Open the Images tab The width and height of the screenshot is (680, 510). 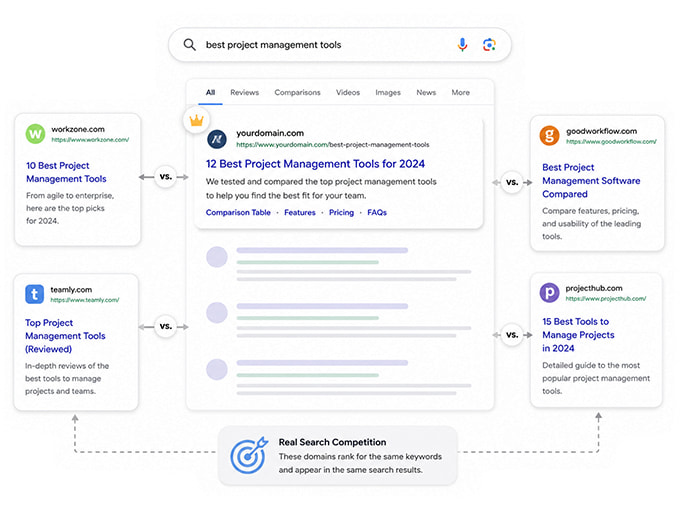[388, 92]
